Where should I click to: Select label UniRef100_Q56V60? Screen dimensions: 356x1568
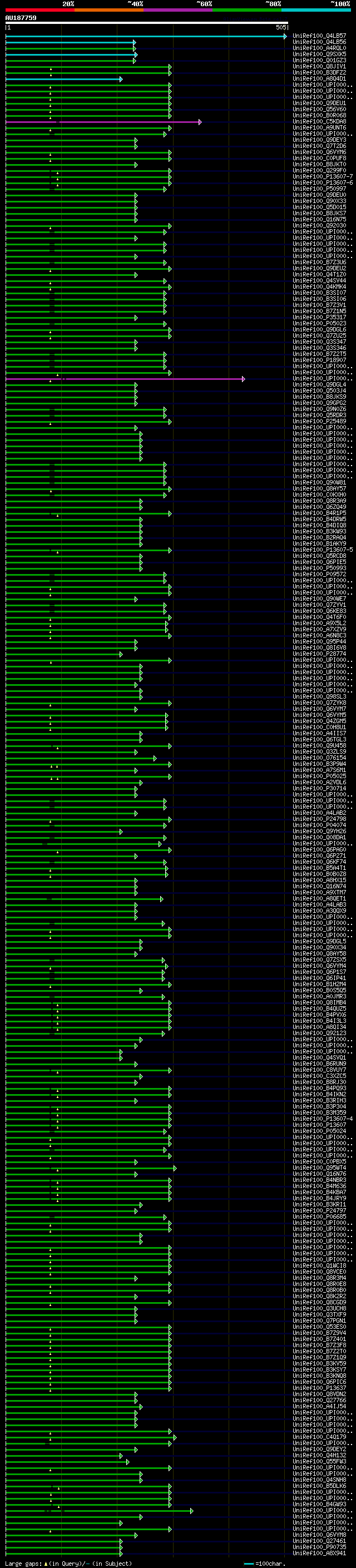319,110
